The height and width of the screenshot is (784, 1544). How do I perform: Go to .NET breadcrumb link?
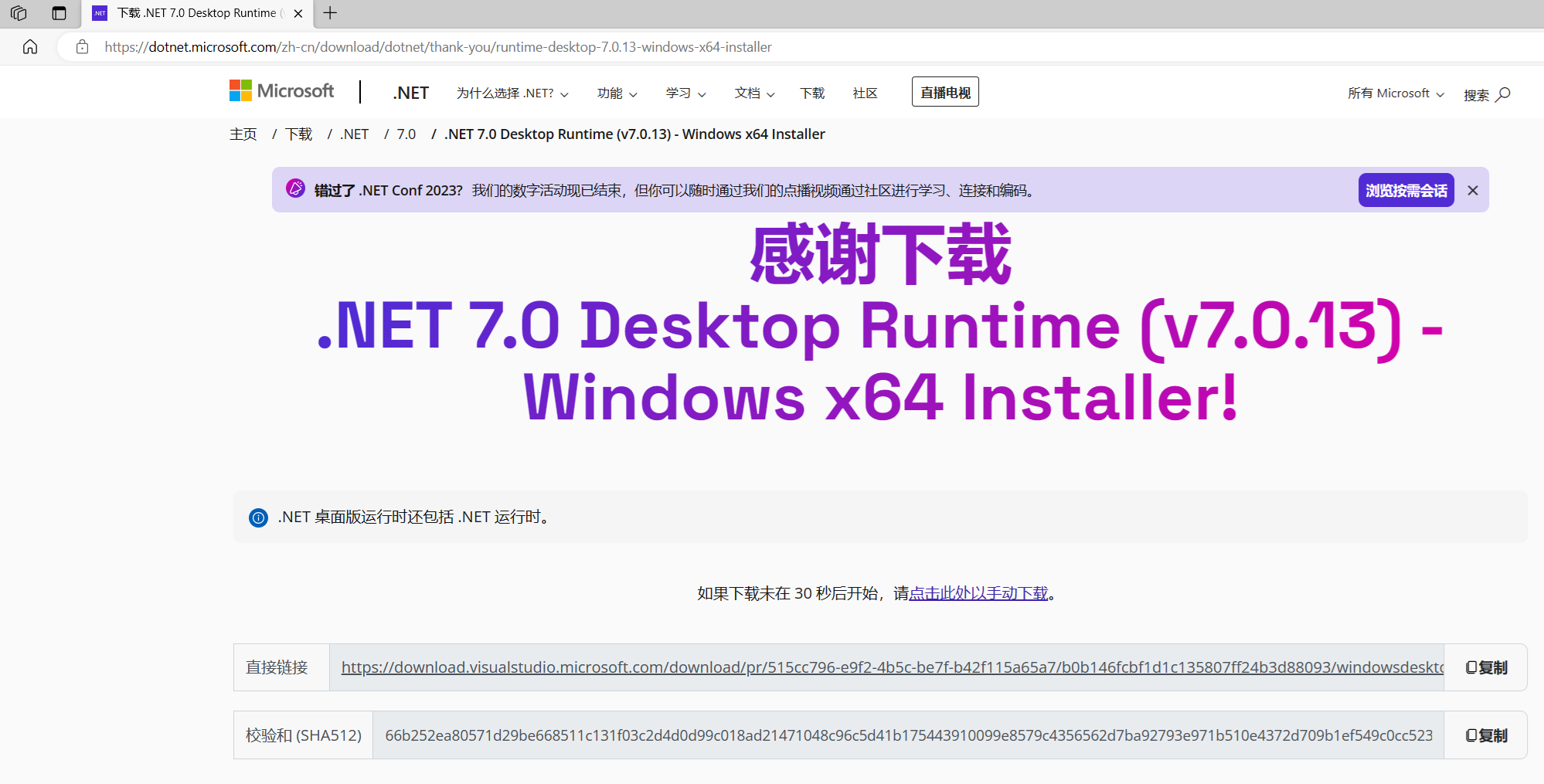[x=355, y=134]
